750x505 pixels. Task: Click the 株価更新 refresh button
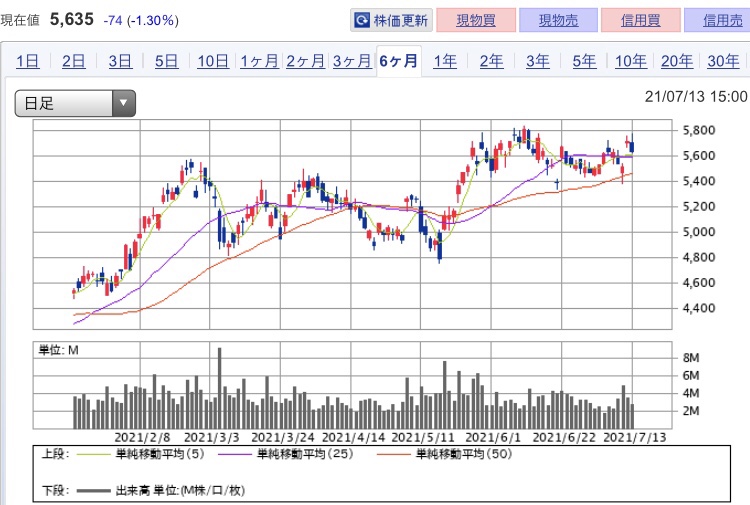pos(391,20)
